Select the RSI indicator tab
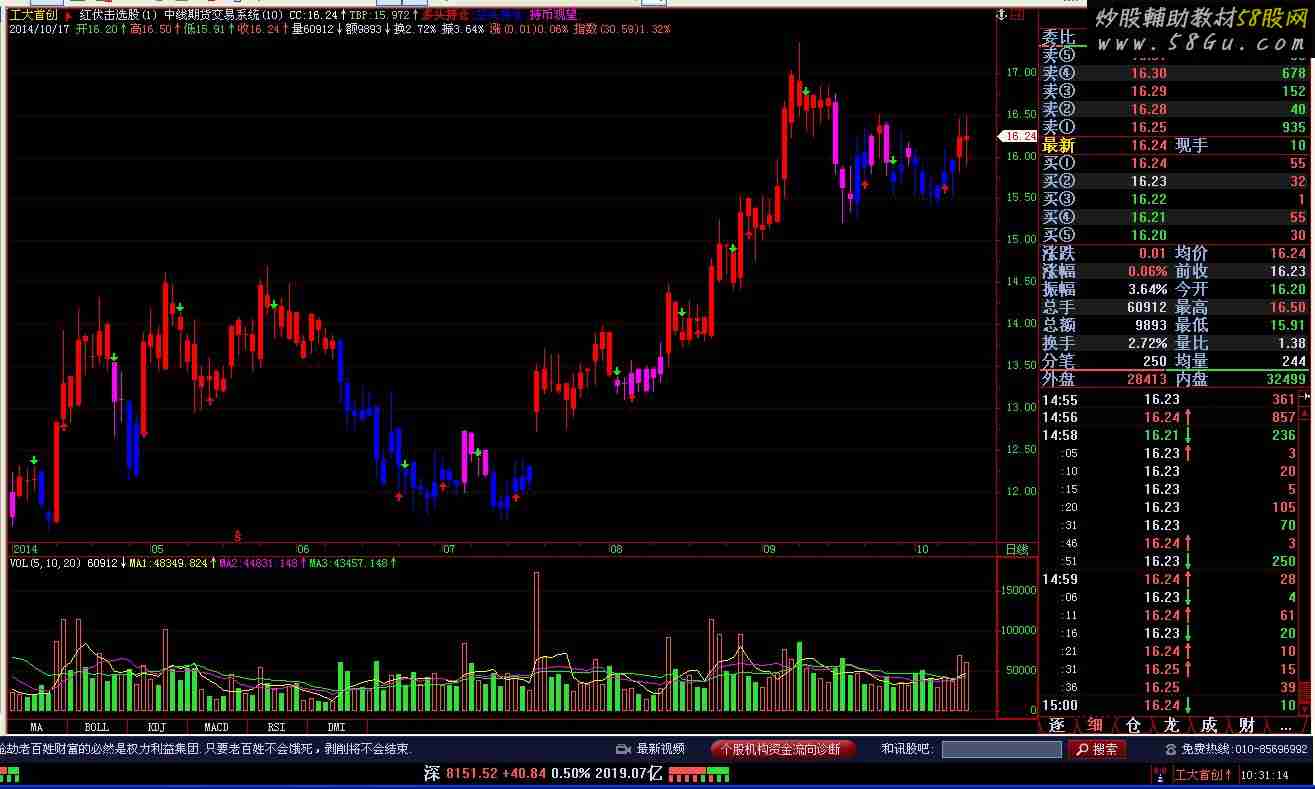1315x789 pixels. coord(276,727)
